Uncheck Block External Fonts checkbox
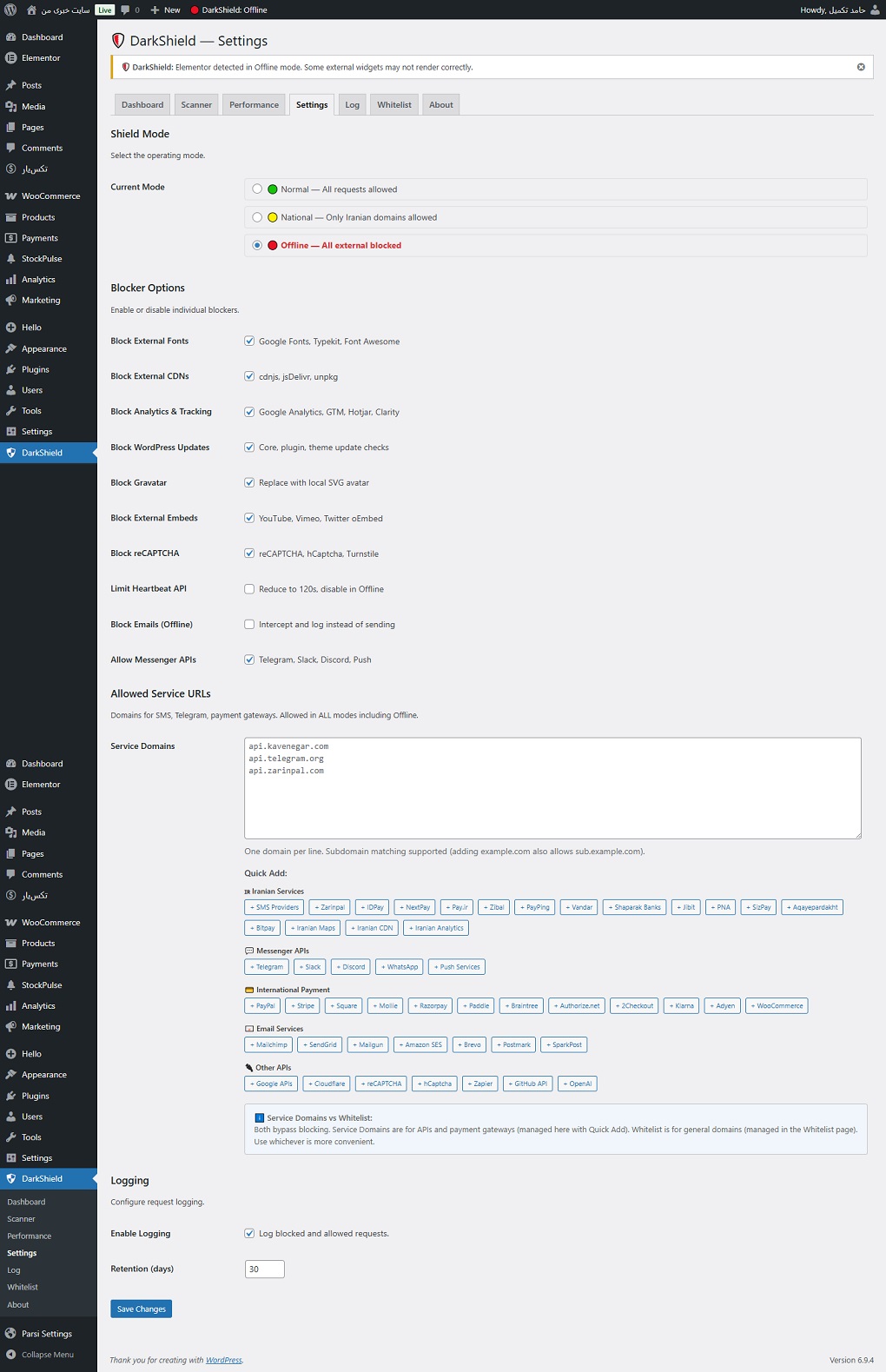Image resolution: width=886 pixels, height=1372 pixels. click(x=249, y=341)
